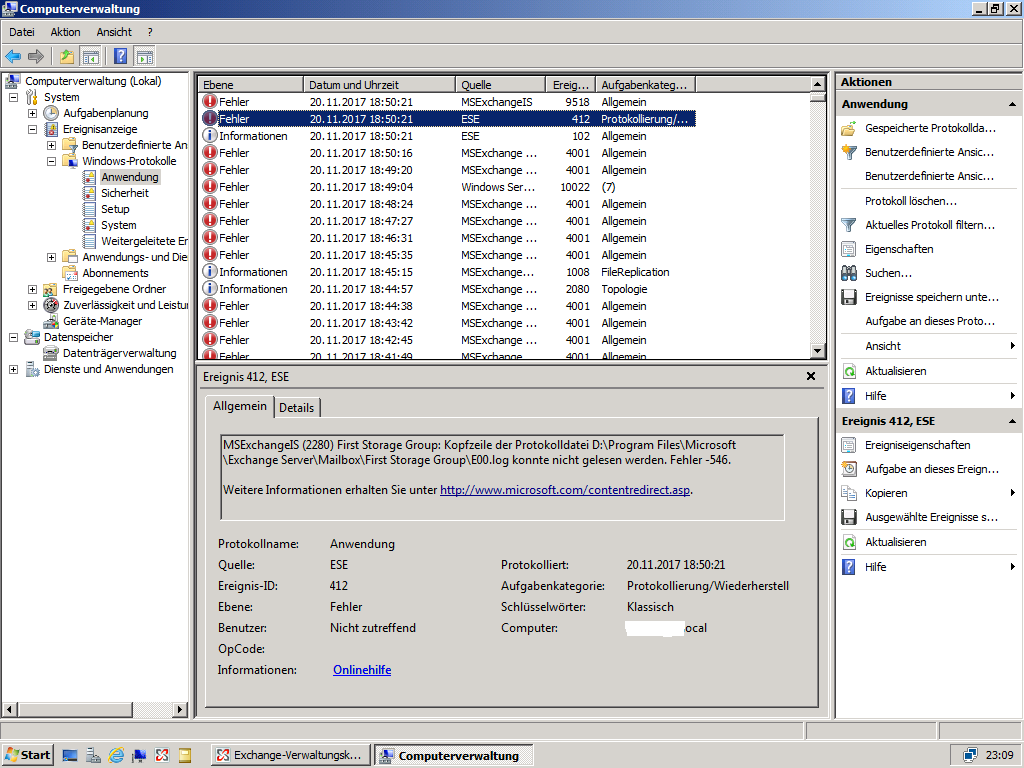This screenshot has width=1024, height=768.
Task: Toggle the action pane show/hide button
Action: click(x=145, y=56)
